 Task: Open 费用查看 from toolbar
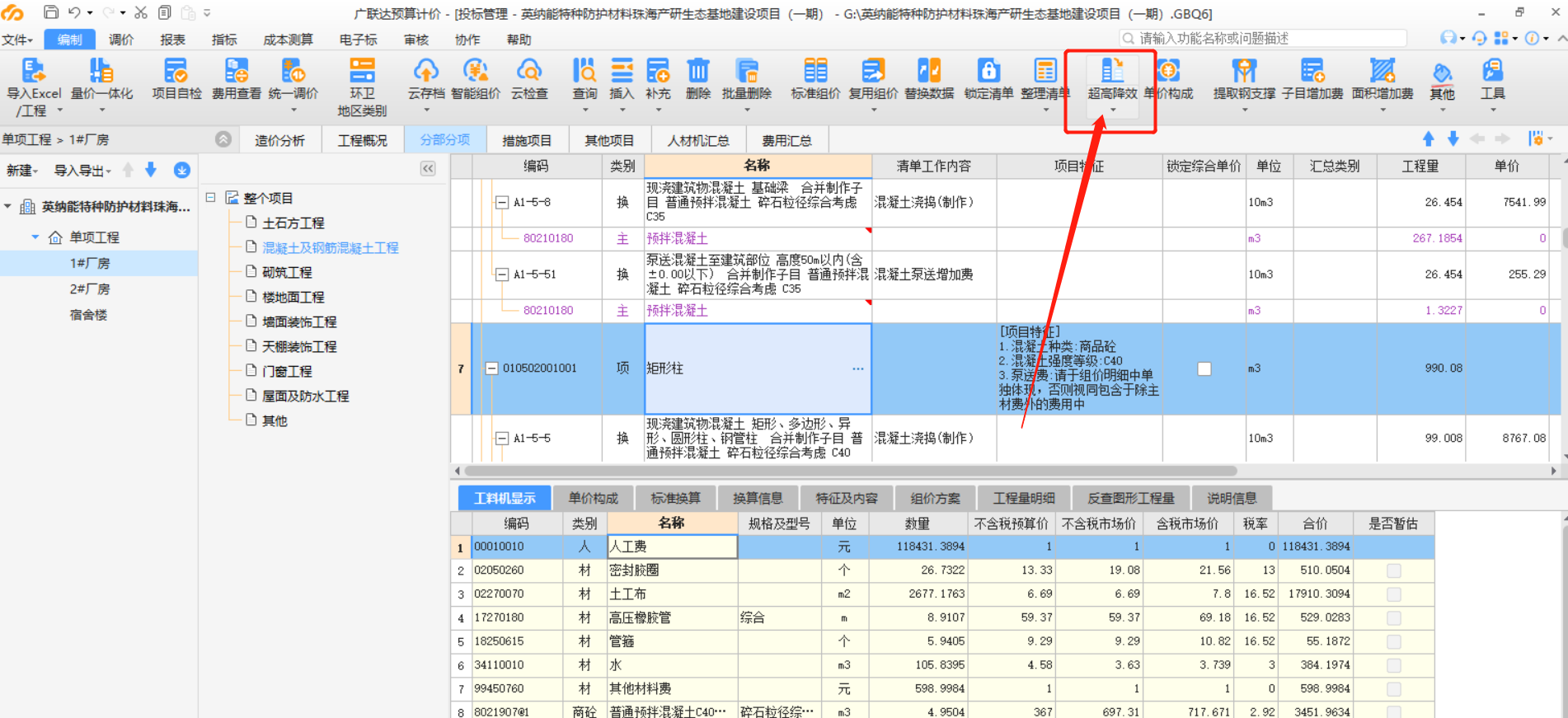click(236, 80)
